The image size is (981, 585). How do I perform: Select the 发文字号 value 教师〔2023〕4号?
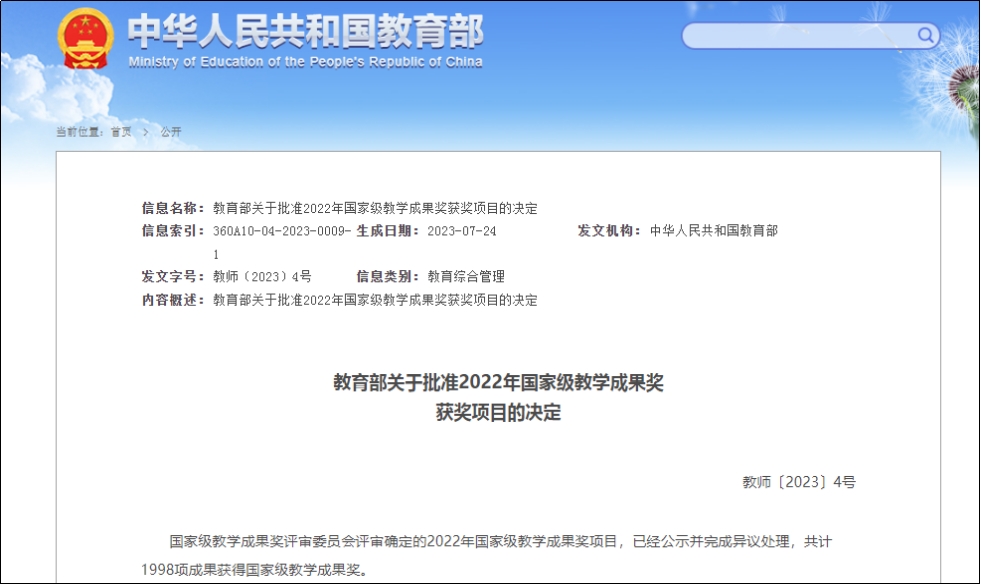[x=262, y=277]
